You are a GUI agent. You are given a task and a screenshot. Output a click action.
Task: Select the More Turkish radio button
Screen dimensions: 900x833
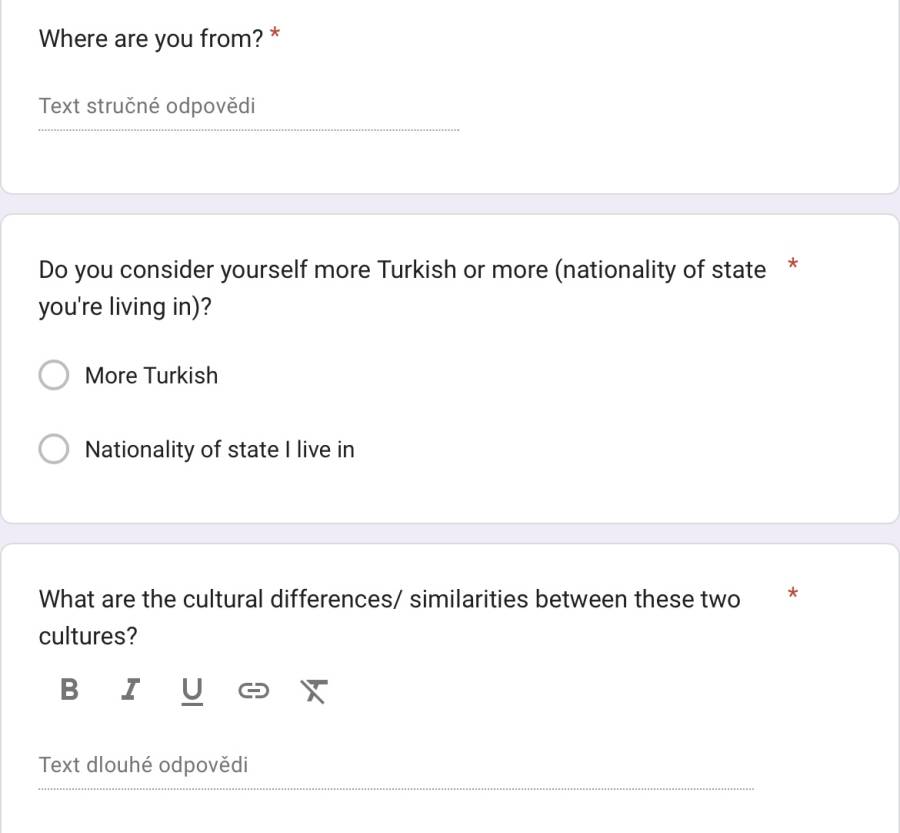(x=54, y=375)
